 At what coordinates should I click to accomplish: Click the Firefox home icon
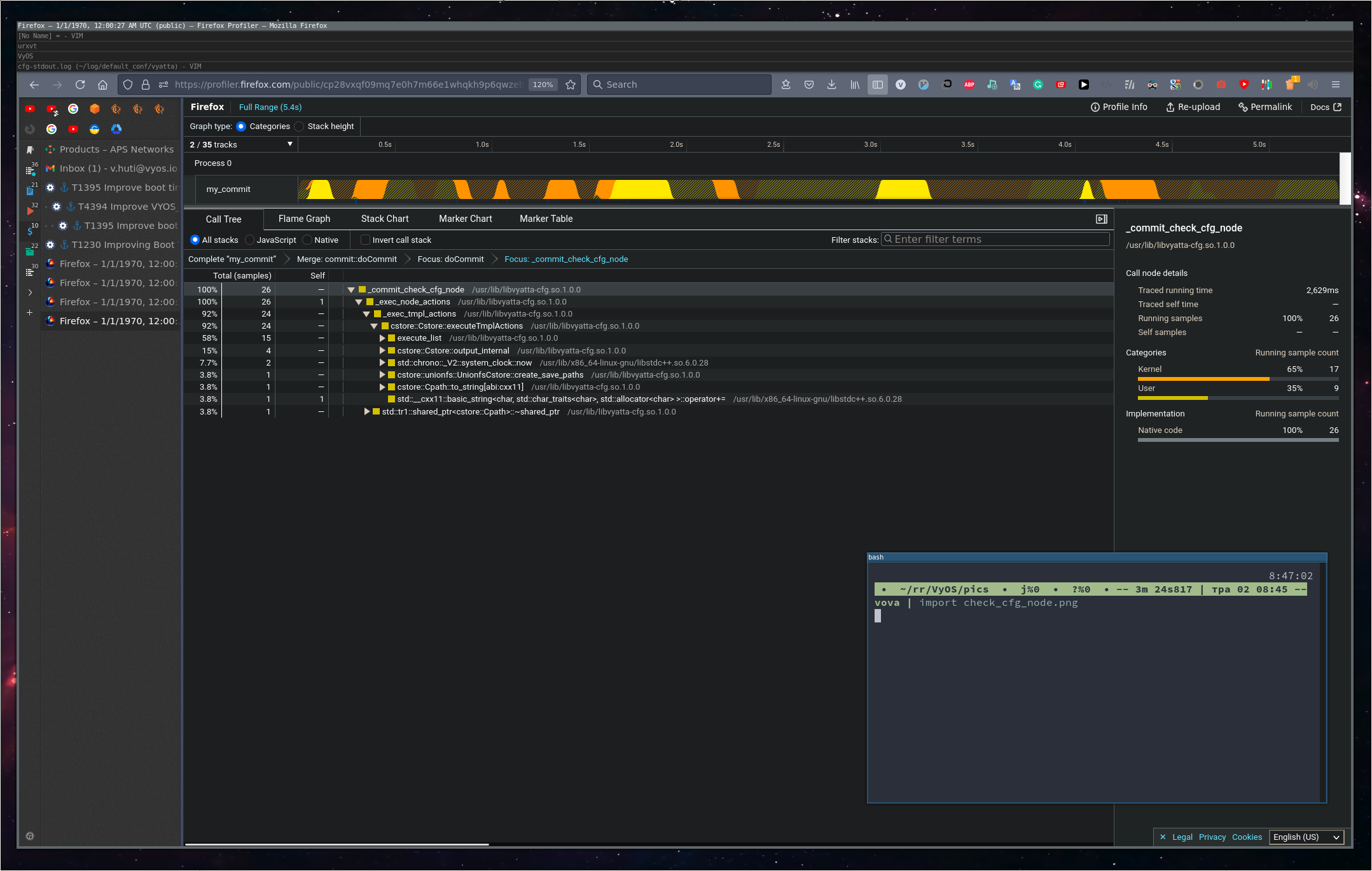(x=102, y=85)
